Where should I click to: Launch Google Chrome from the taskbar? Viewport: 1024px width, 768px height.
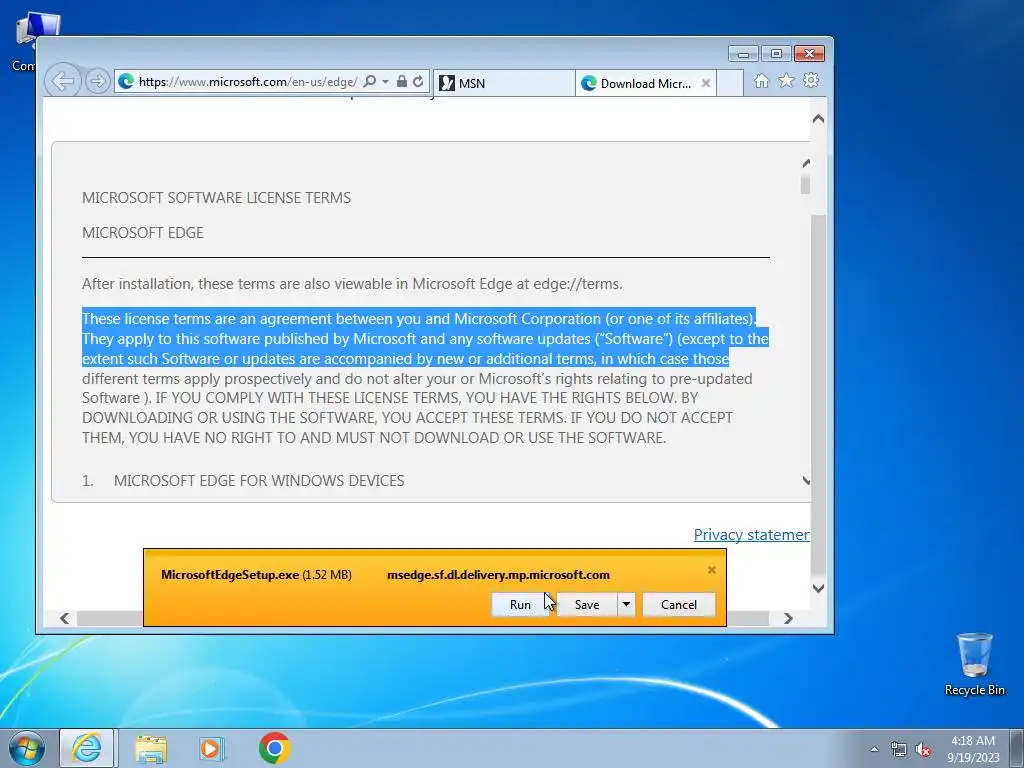coord(274,748)
